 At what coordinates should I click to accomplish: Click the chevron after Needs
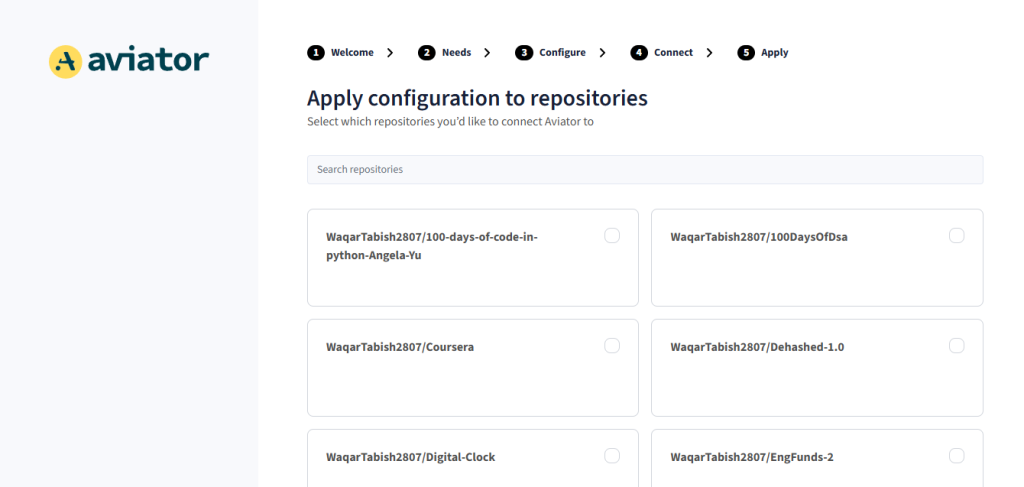(x=487, y=53)
